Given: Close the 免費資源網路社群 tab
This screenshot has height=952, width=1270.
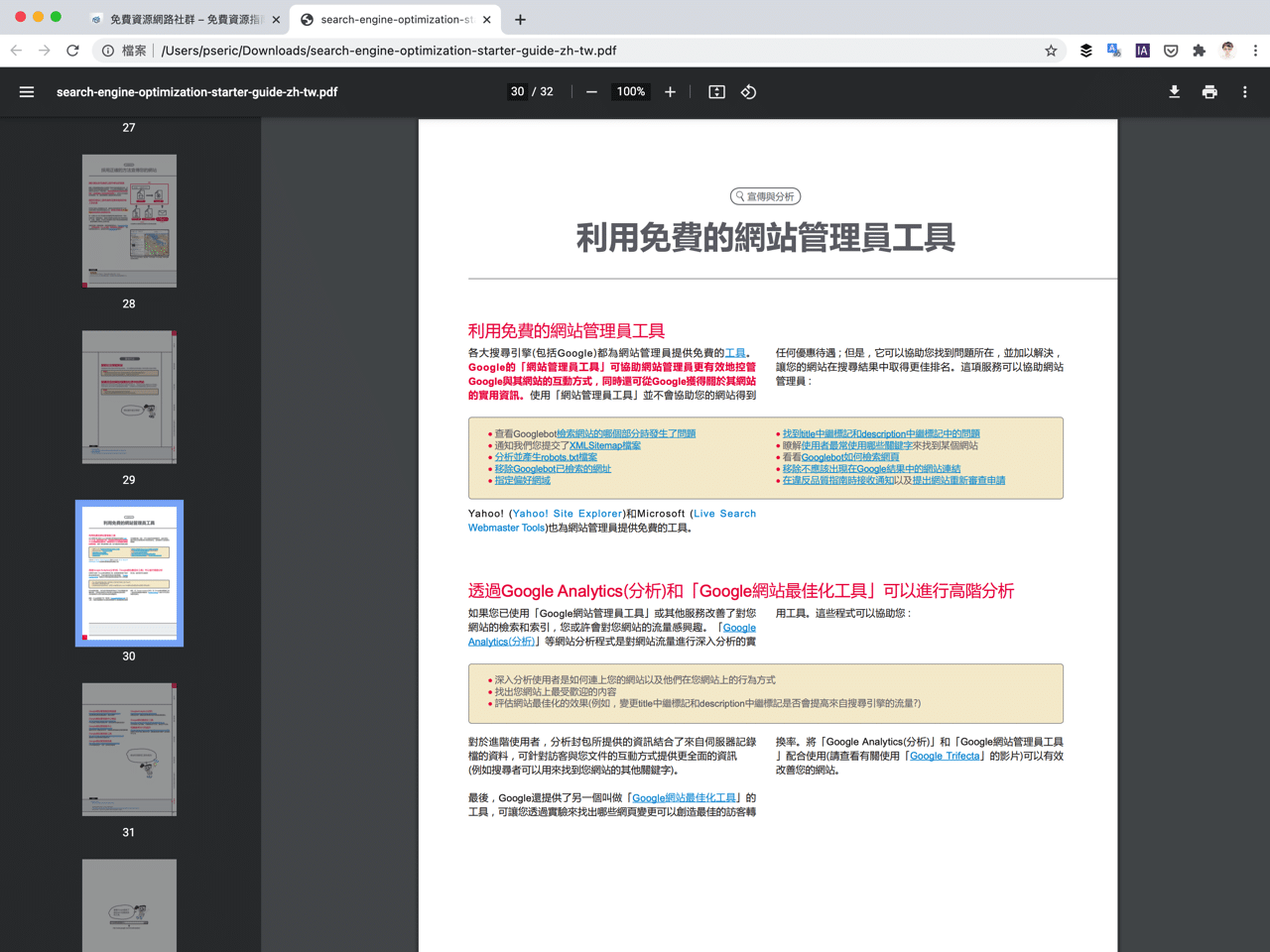Looking at the screenshot, I should 276,19.
